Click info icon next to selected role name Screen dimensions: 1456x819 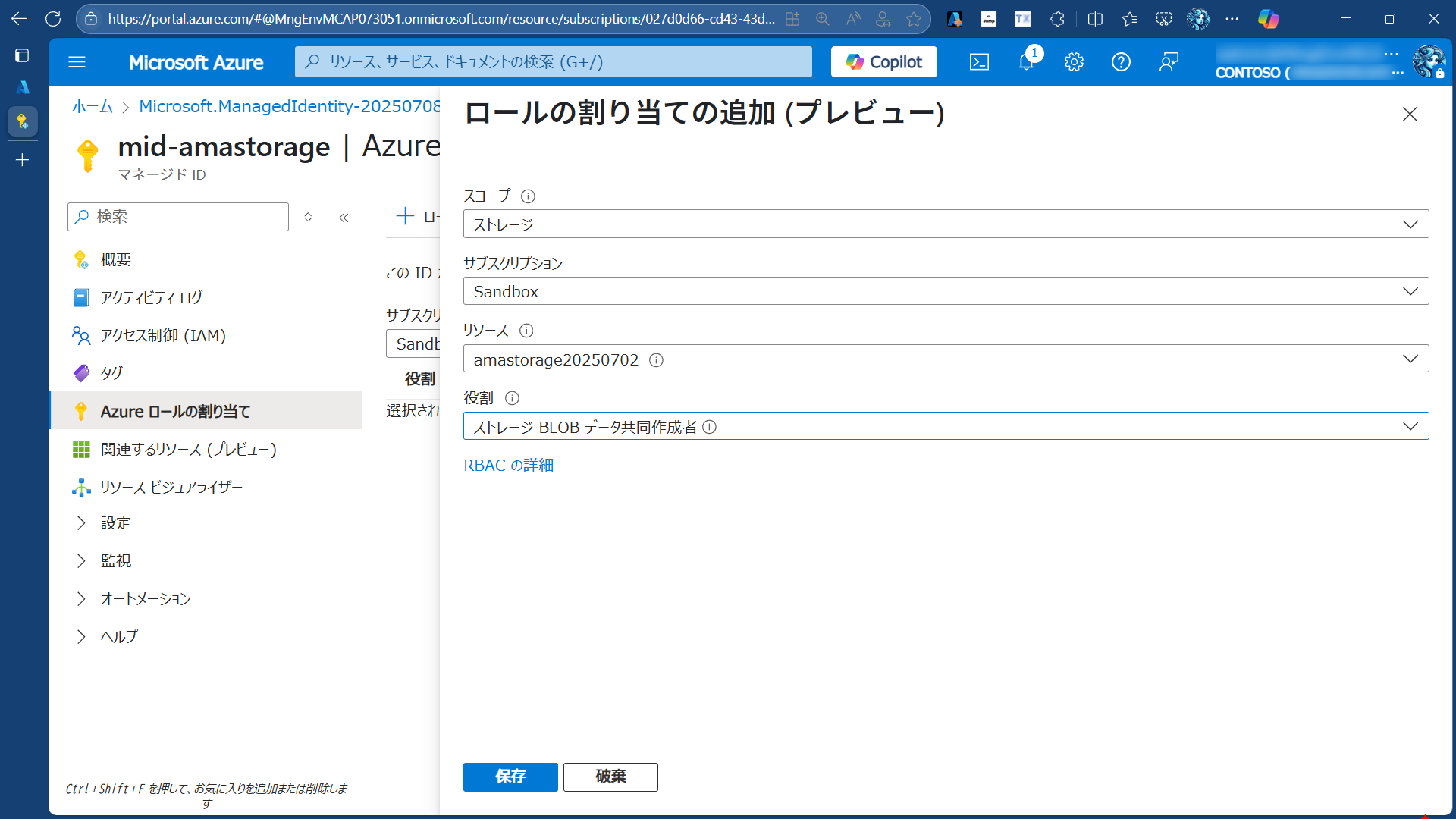(710, 427)
